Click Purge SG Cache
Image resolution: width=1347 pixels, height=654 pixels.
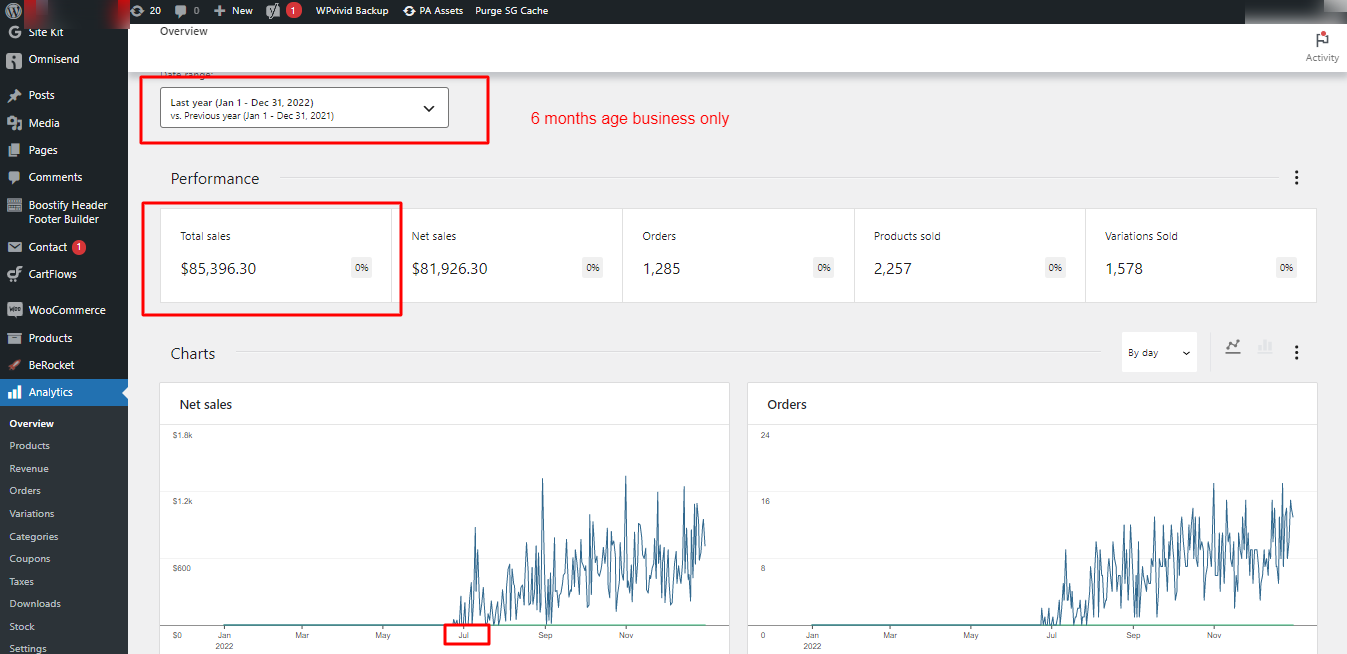(511, 10)
